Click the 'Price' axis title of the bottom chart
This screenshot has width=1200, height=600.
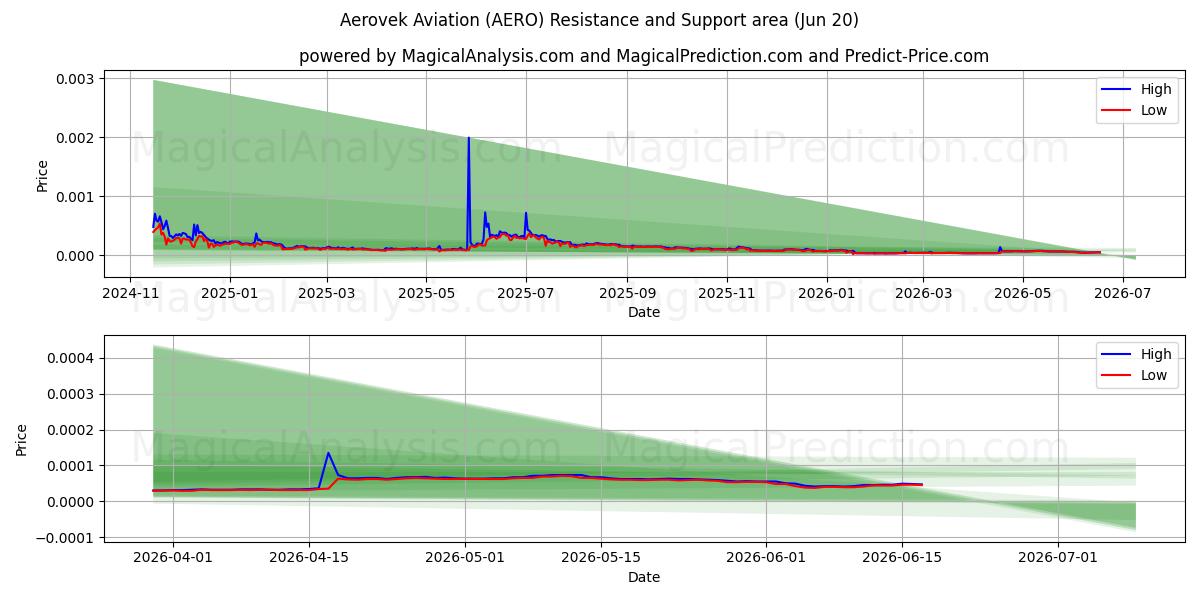click(22, 441)
